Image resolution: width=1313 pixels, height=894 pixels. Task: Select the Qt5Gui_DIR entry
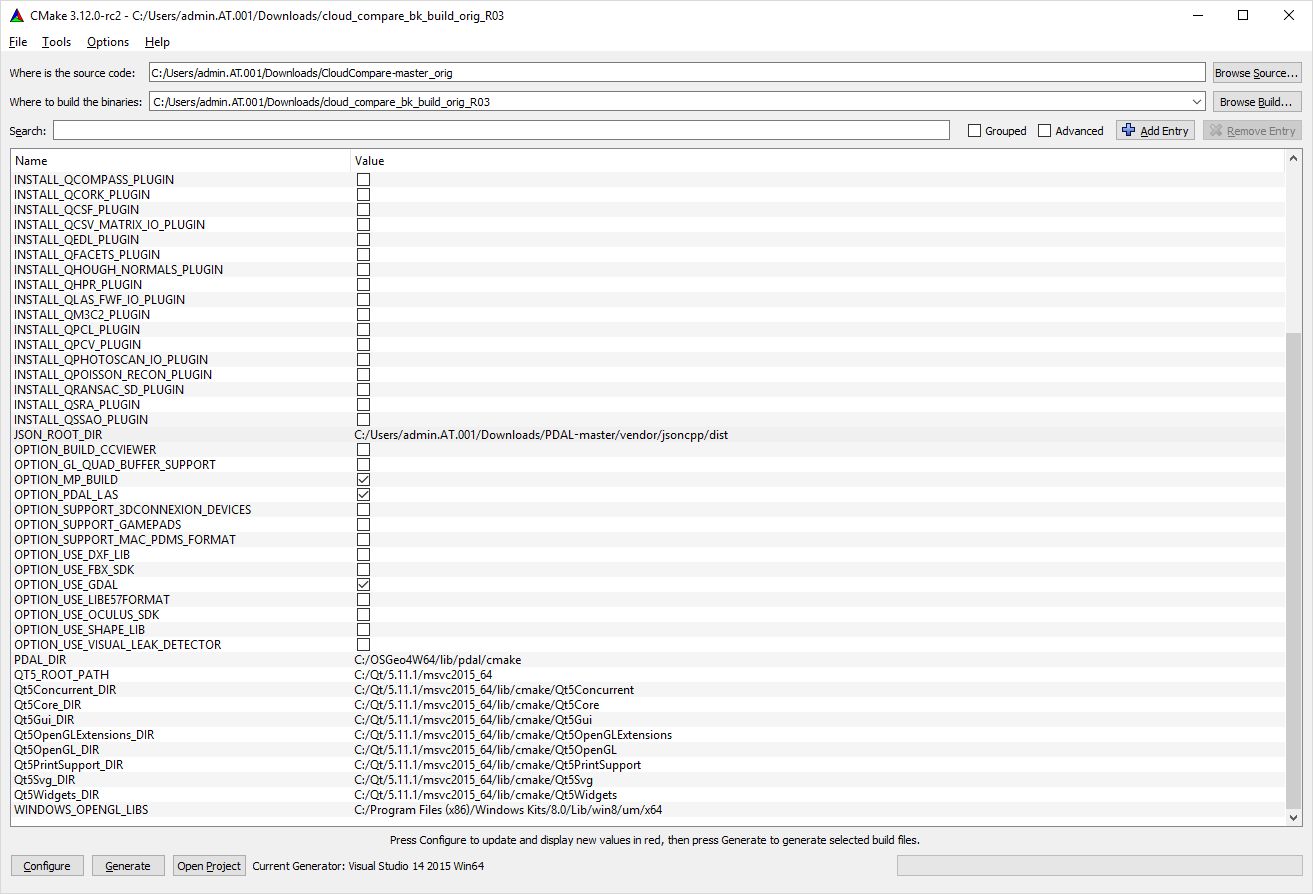tap(44, 720)
